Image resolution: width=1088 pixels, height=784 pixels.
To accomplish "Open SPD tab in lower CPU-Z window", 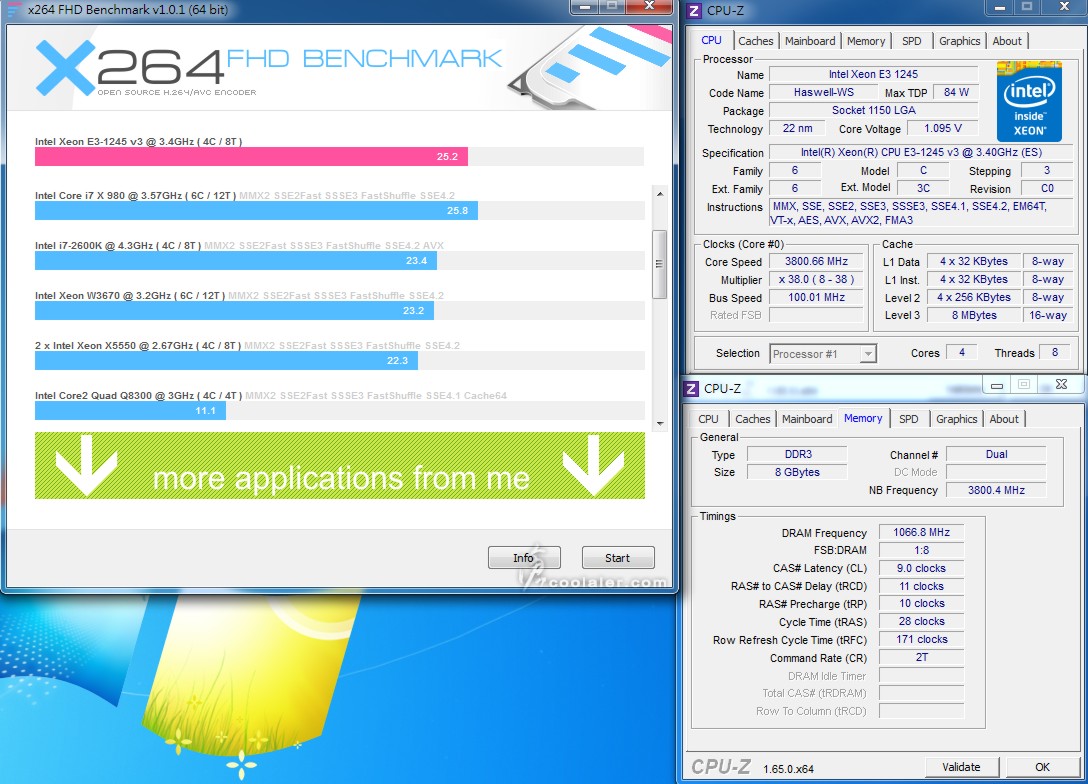I will pos(908,419).
